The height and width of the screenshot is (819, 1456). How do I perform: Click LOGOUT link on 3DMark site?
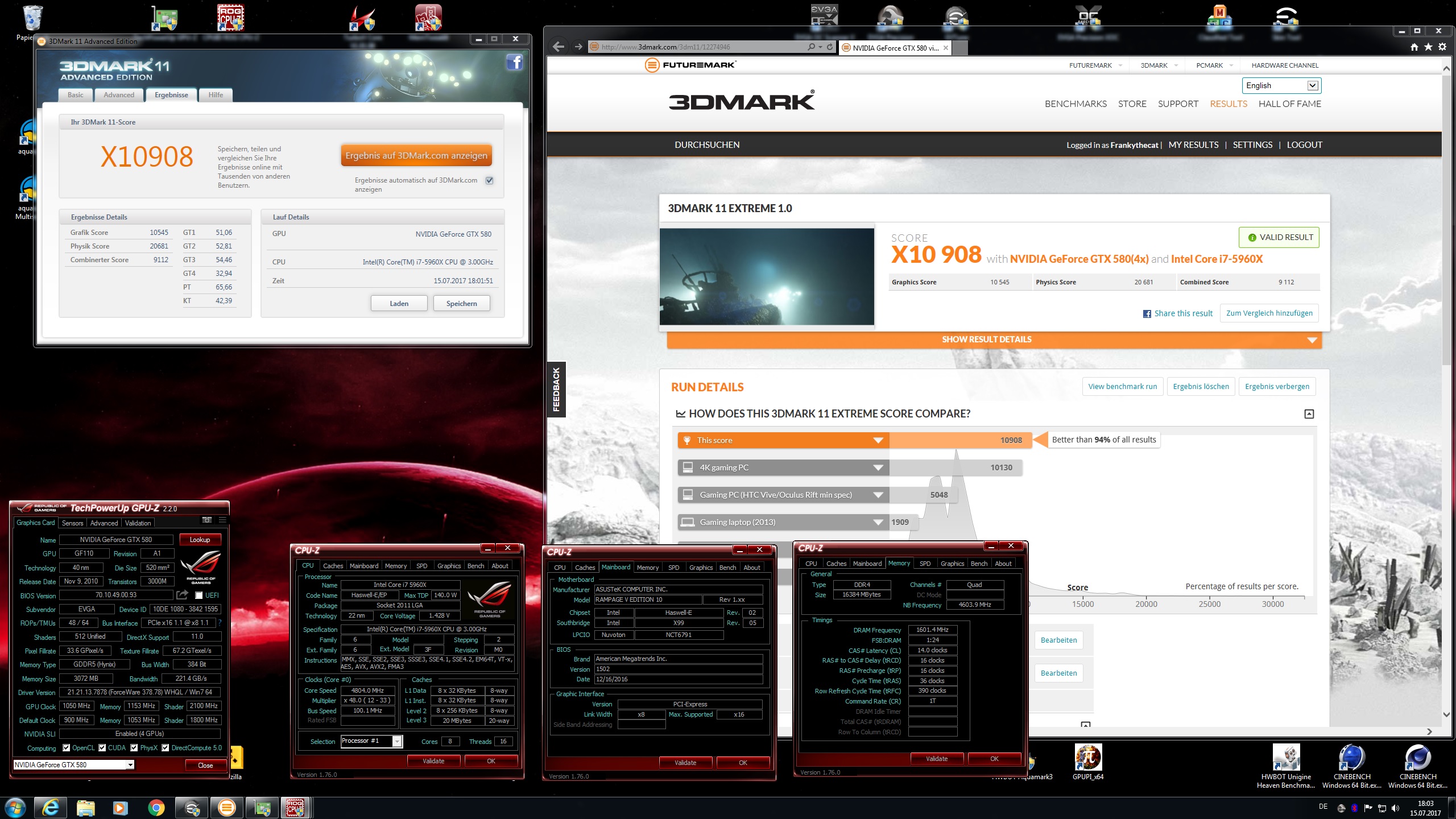(x=1304, y=144)
